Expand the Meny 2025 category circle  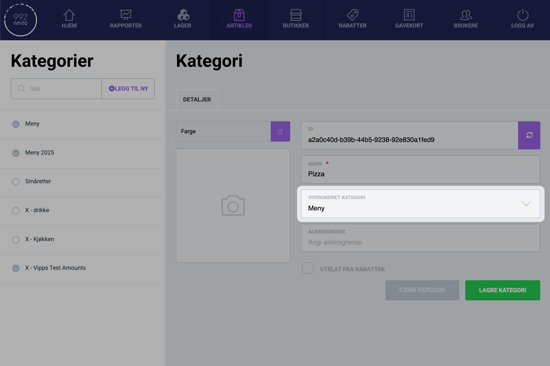(16, 153)
